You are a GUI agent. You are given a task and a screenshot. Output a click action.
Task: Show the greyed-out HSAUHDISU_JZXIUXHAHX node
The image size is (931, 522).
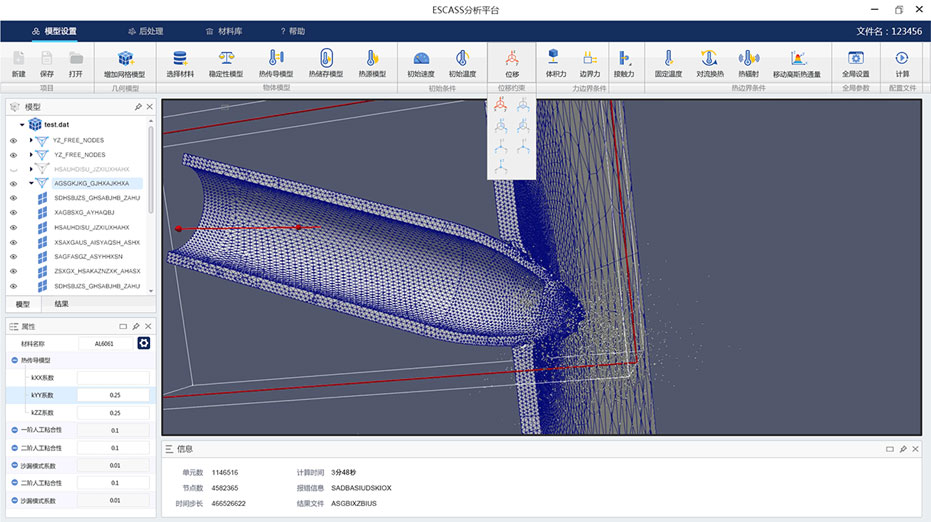[x=14, y=170]
